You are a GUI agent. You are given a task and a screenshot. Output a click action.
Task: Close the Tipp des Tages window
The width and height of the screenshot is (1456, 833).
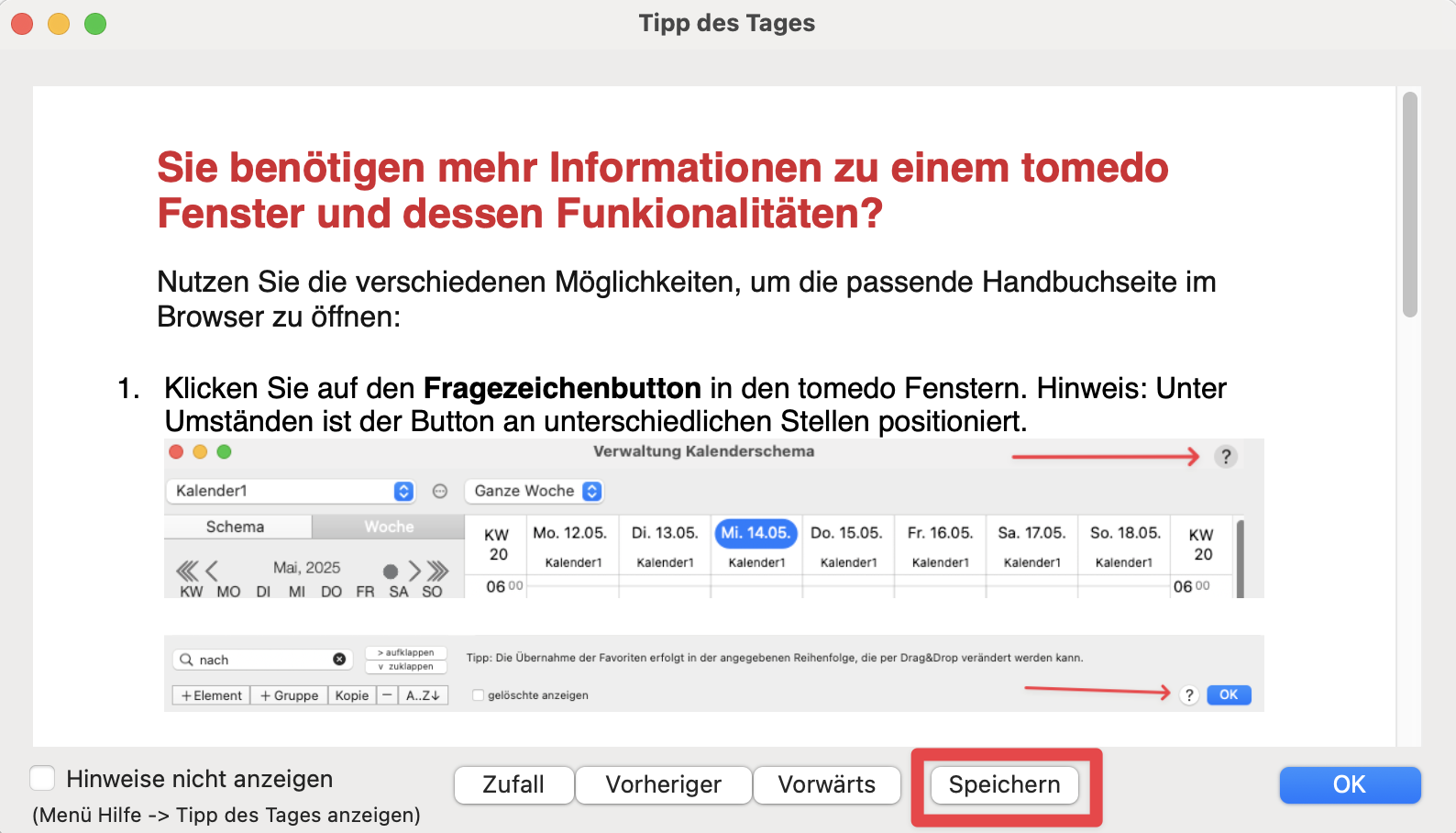pos(22,24)
